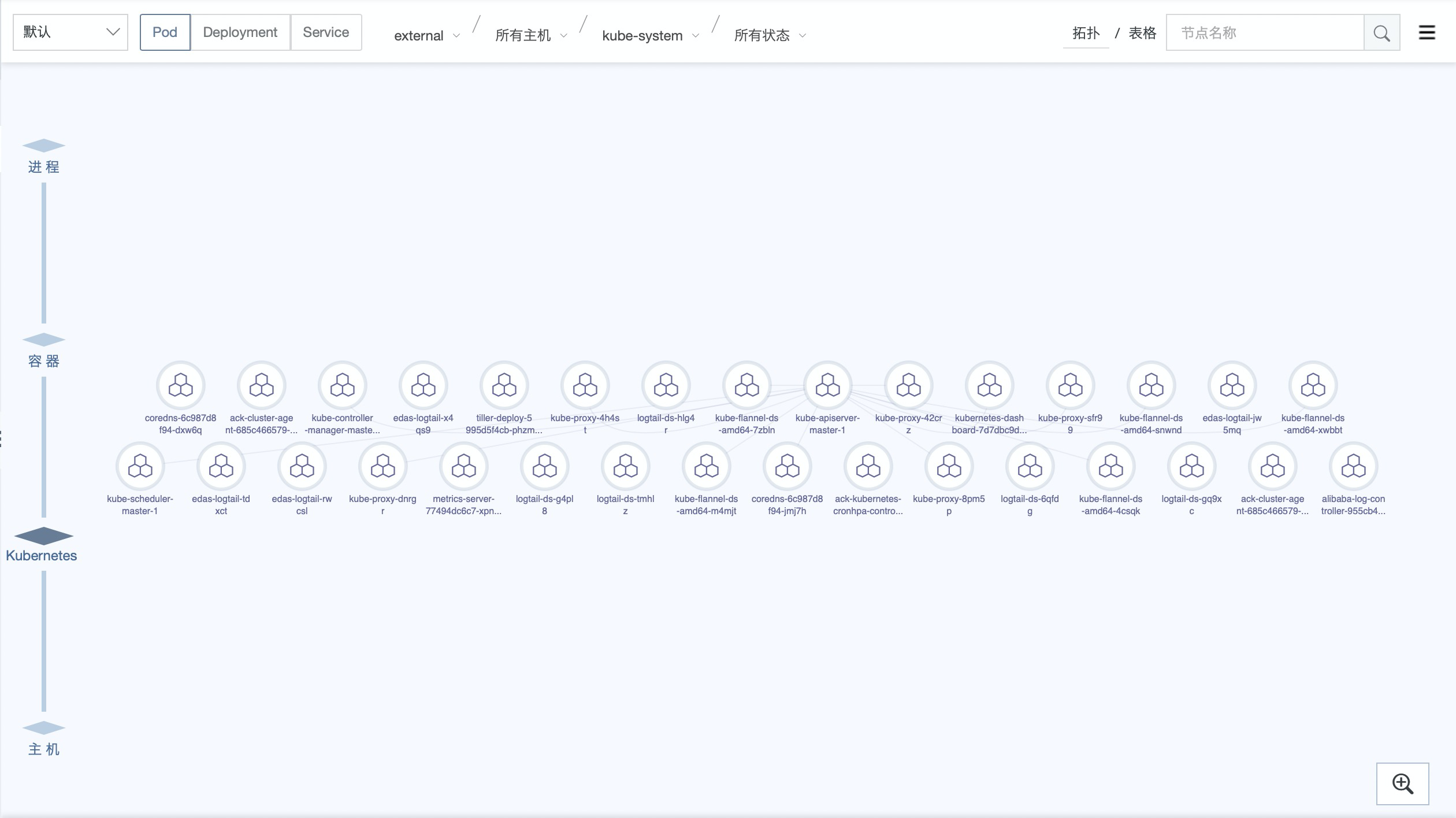Select the kube-flannel-ds-amd64-m4mjt pod node
The image size is (1456, 818).
(707, 466)
